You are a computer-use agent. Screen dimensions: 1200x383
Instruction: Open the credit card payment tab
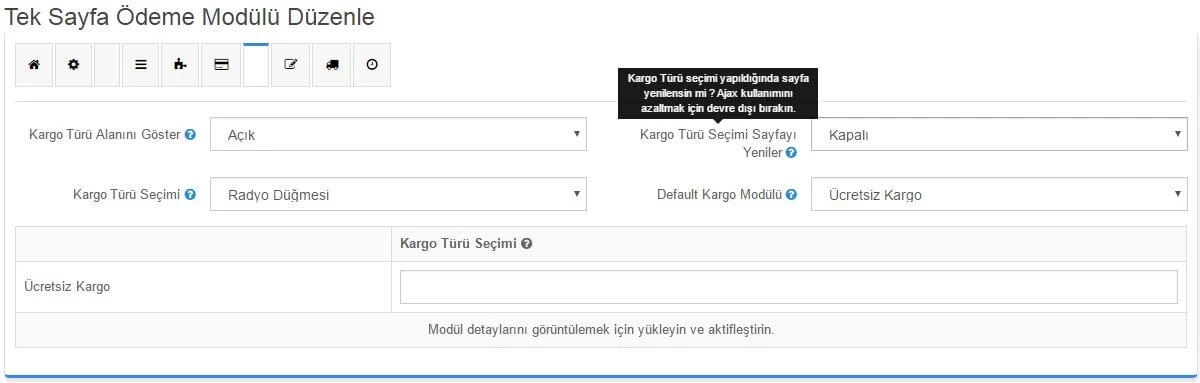pyautogui.click(x=221, y=64)
